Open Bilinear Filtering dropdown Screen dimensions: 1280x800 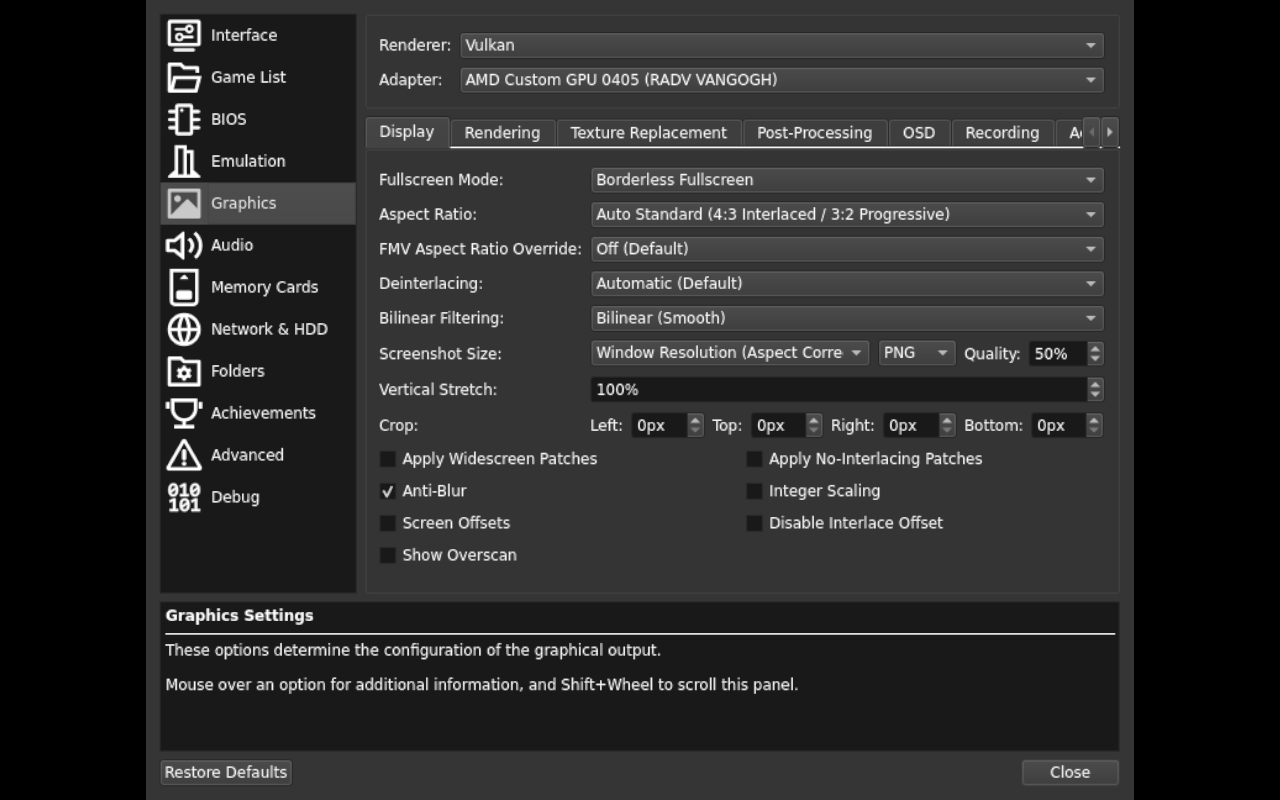[x=847, y=318]
